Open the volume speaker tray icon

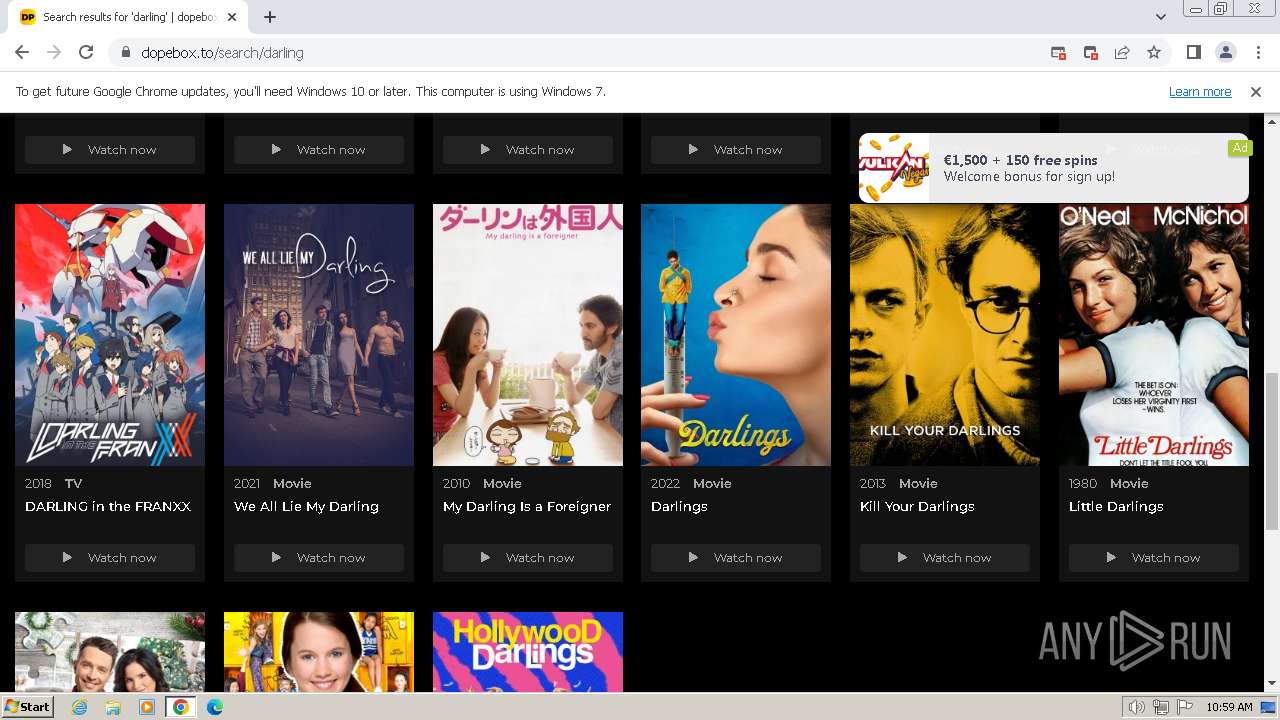click(1137, 707)
